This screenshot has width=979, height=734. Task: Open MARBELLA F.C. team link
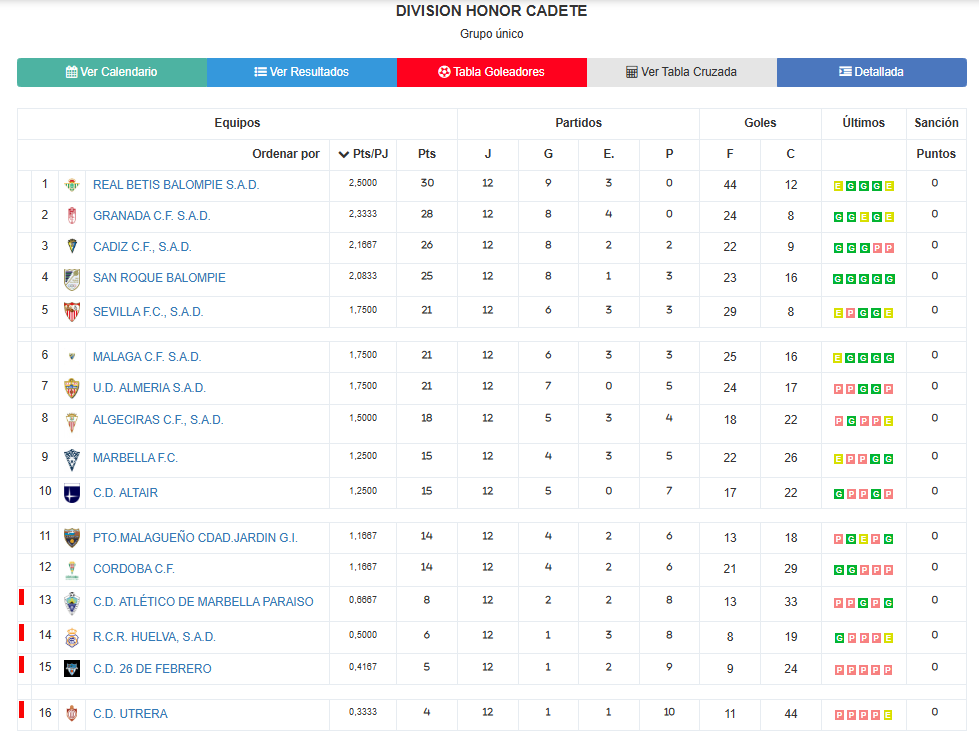tap(135, 458)
